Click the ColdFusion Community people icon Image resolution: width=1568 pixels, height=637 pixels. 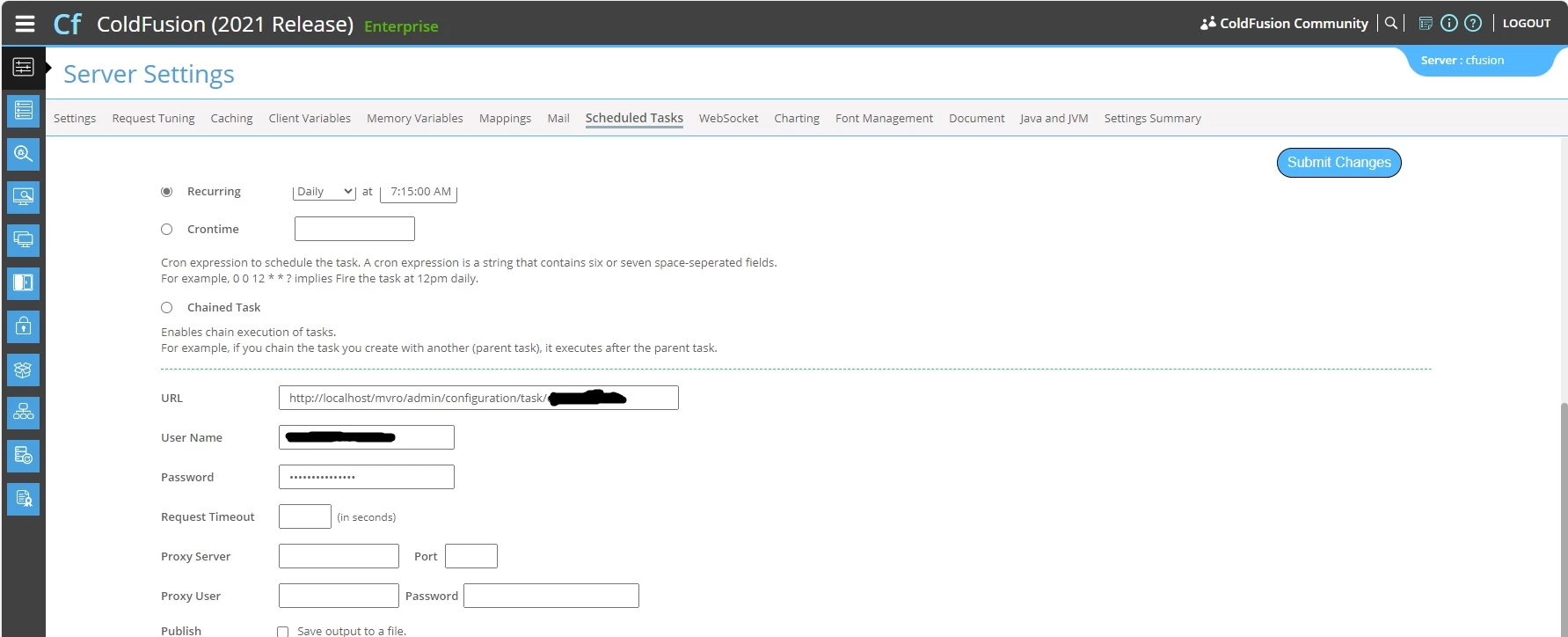(1208, 24)
